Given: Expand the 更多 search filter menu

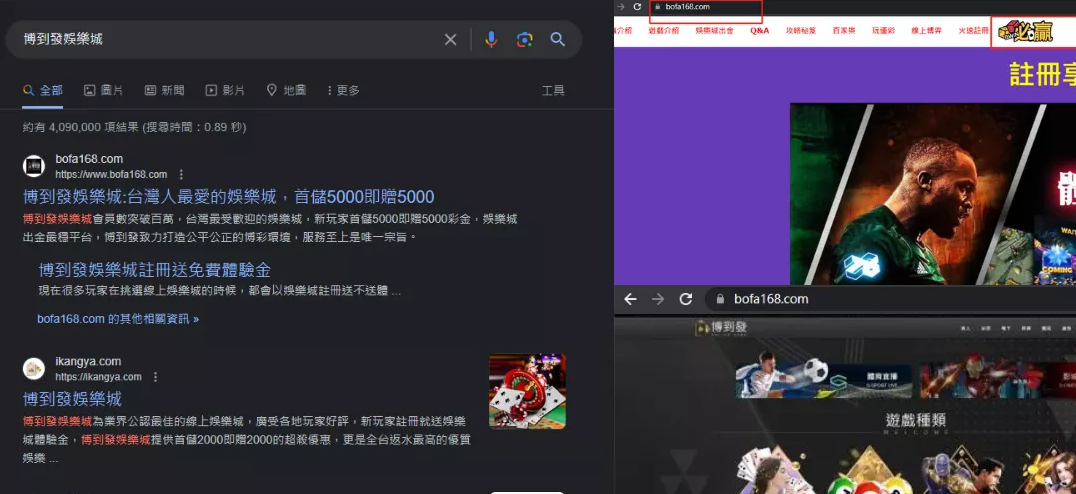Looking at the screenshot, I should click(342, 90).
